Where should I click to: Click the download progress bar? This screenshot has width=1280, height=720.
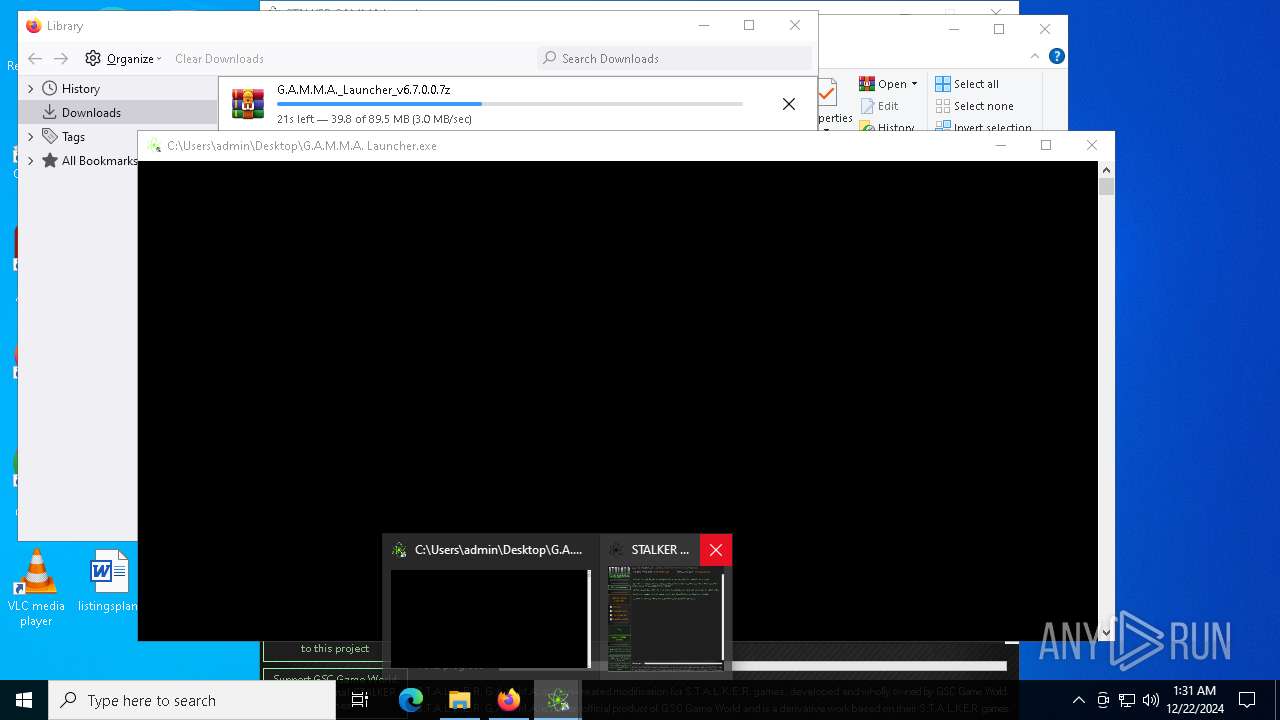pos(509,104)
